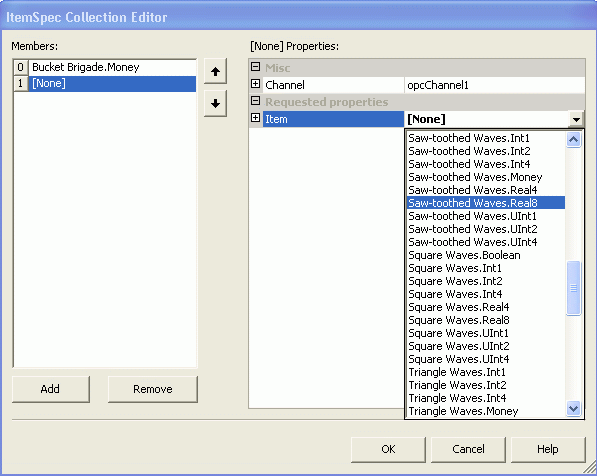
Task: Click the list scroll down arrow
Action: click(573, 409)
